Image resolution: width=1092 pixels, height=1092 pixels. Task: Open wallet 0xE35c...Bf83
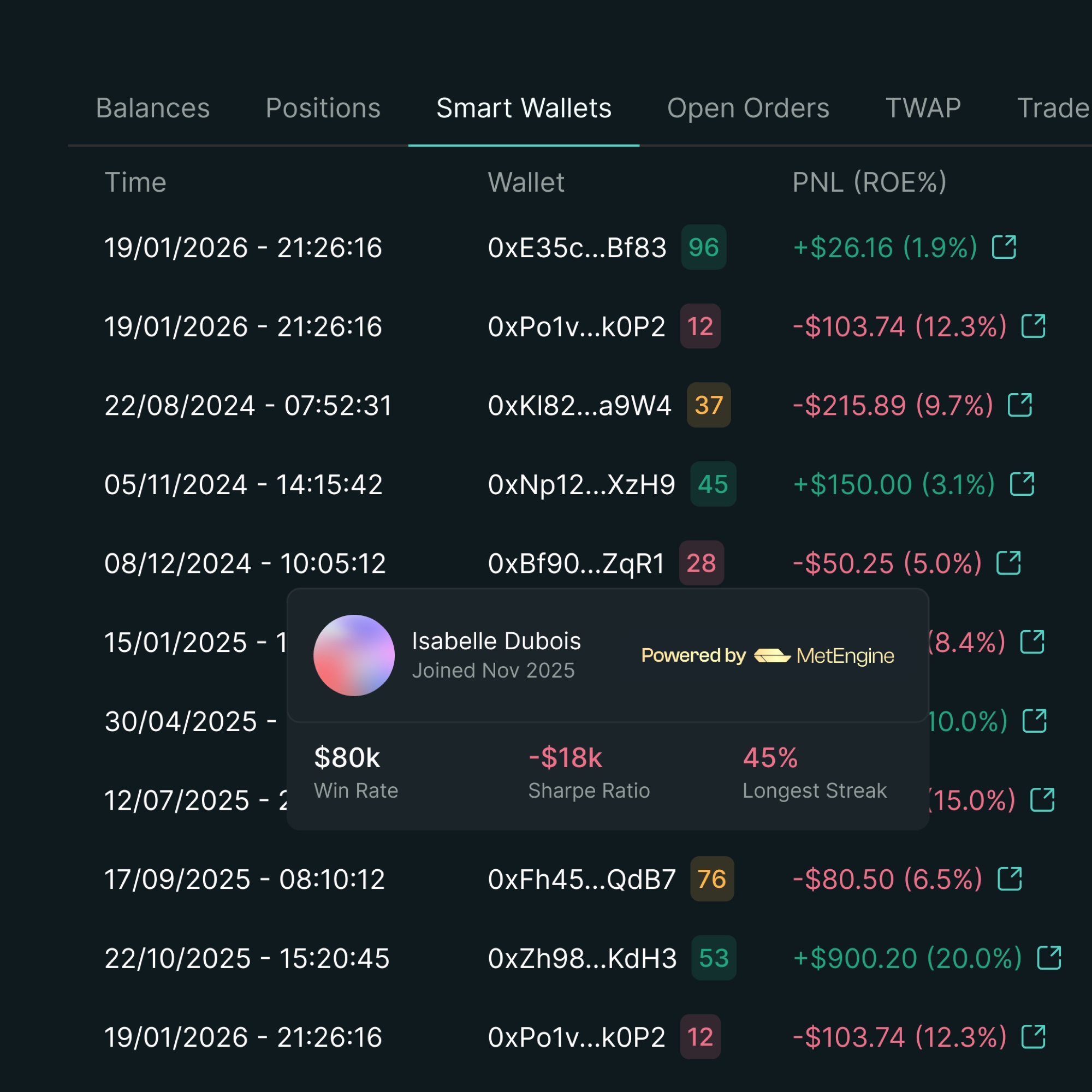[x=577, y=247]
